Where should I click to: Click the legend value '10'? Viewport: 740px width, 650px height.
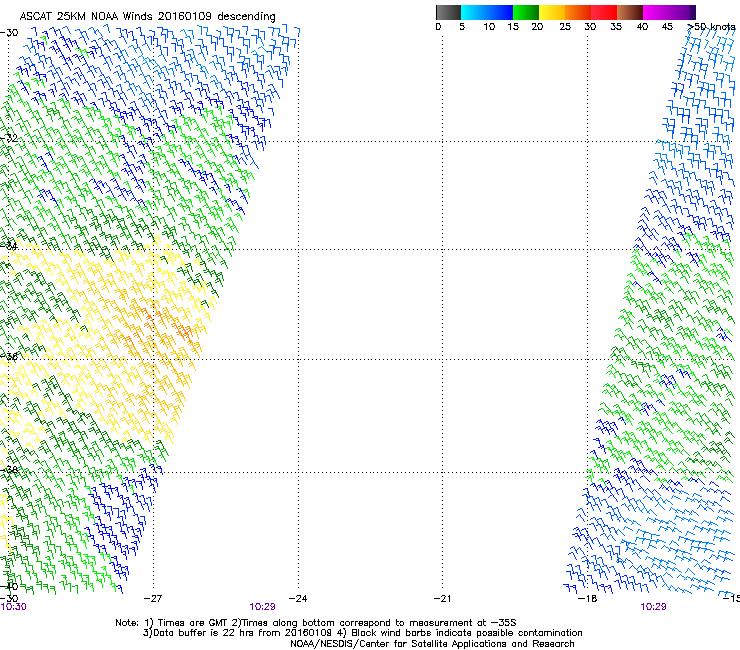tap(489, 27)
